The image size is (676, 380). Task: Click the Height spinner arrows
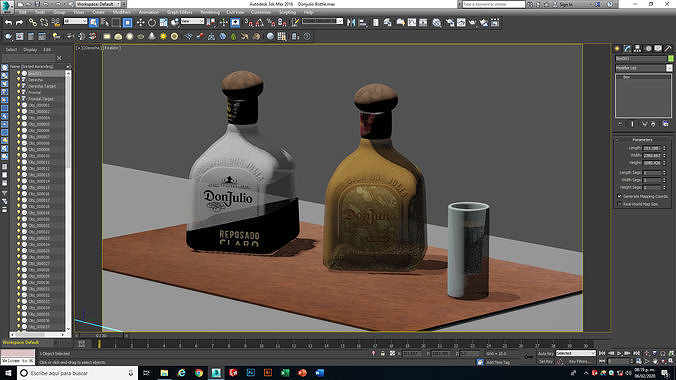point(664,163)
